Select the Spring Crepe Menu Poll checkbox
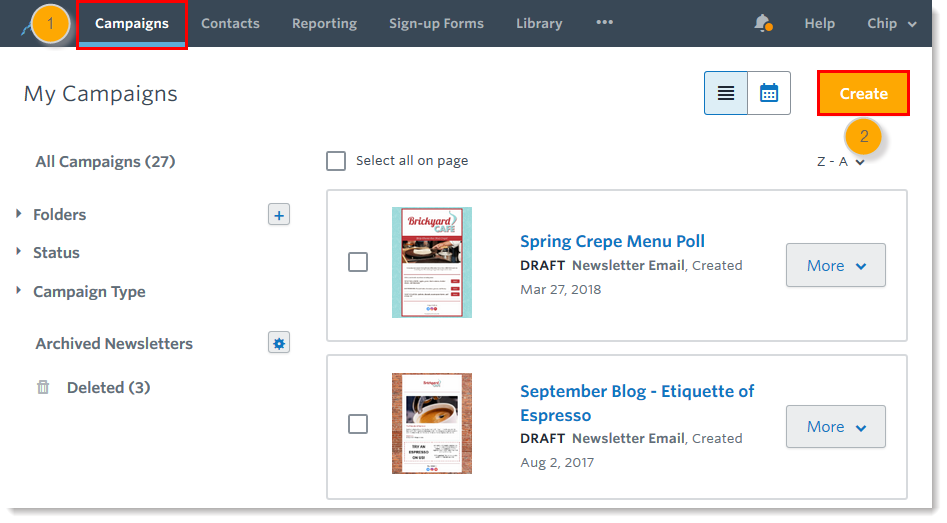The height and width of the screenshot is (523, 947). (x=358, y=262)
